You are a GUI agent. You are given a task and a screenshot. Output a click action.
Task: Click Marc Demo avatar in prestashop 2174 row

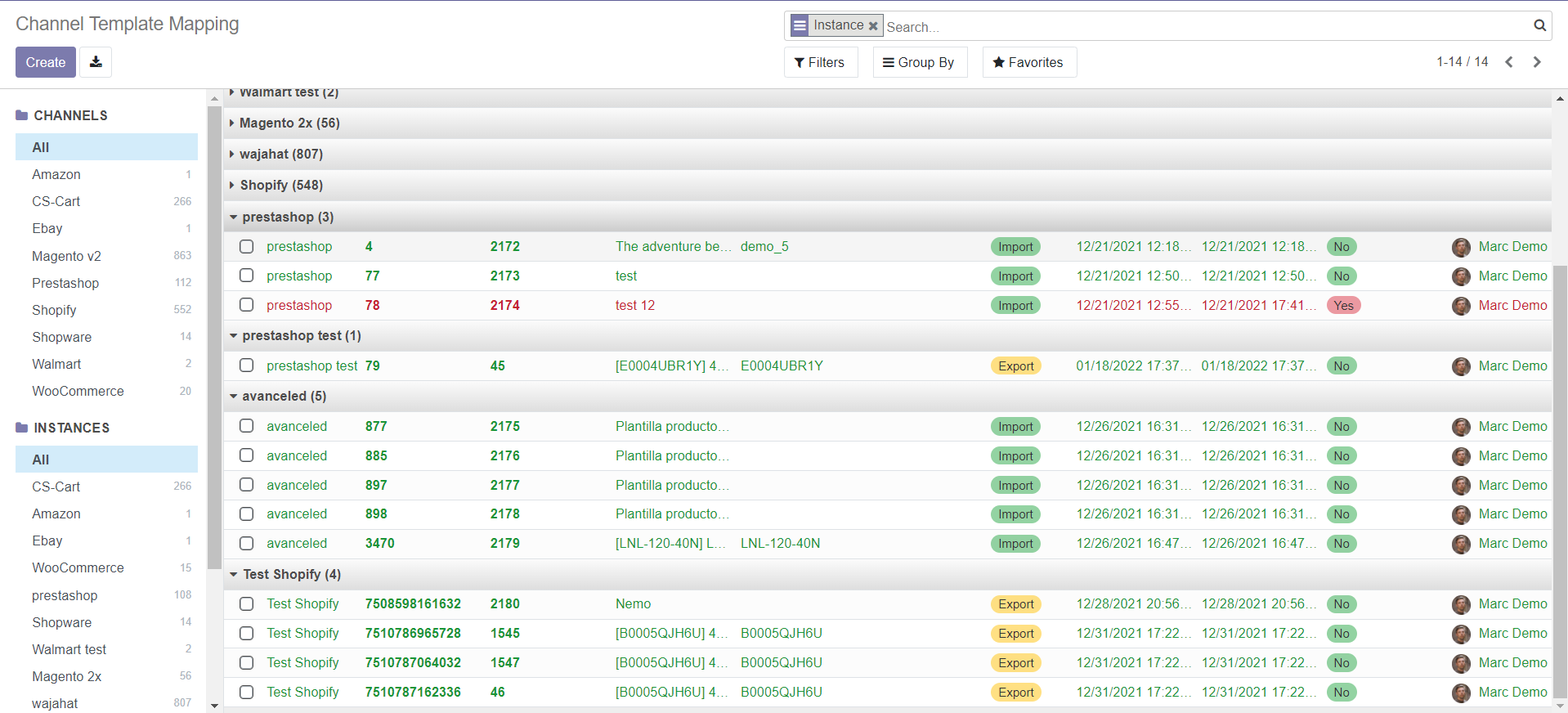coord(1461,306)
